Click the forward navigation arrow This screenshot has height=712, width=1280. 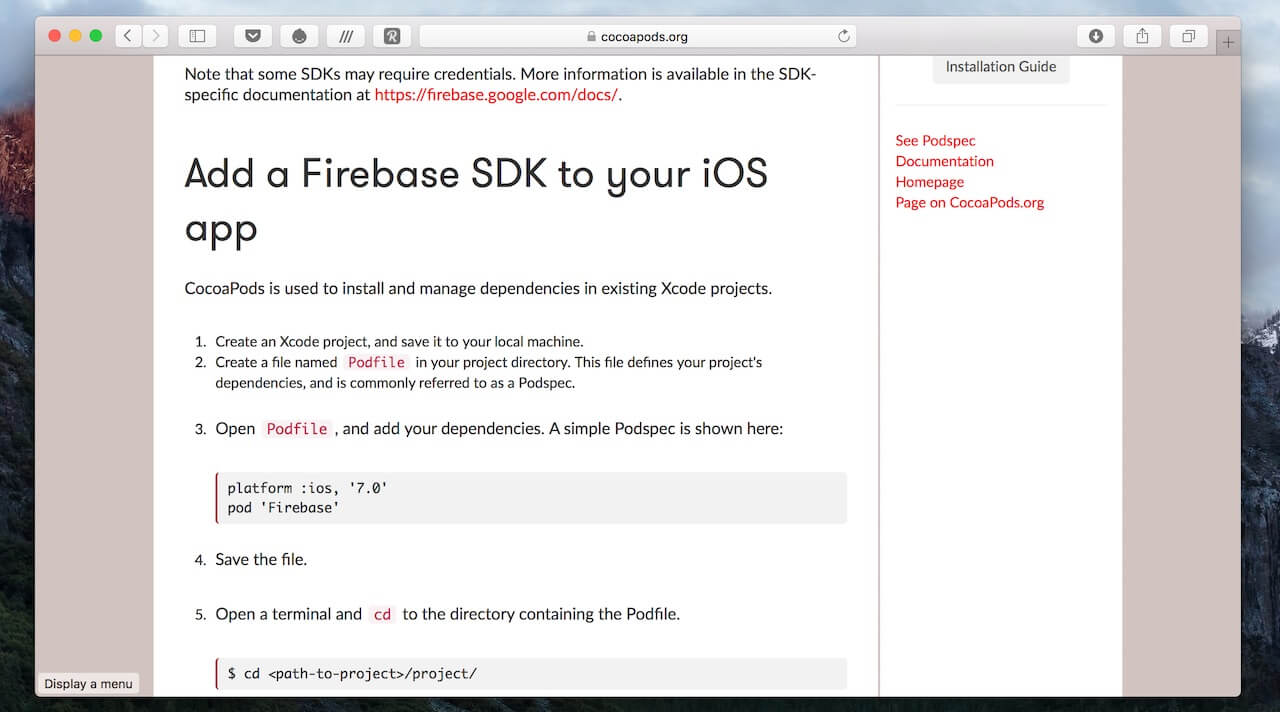coord(155,36)
